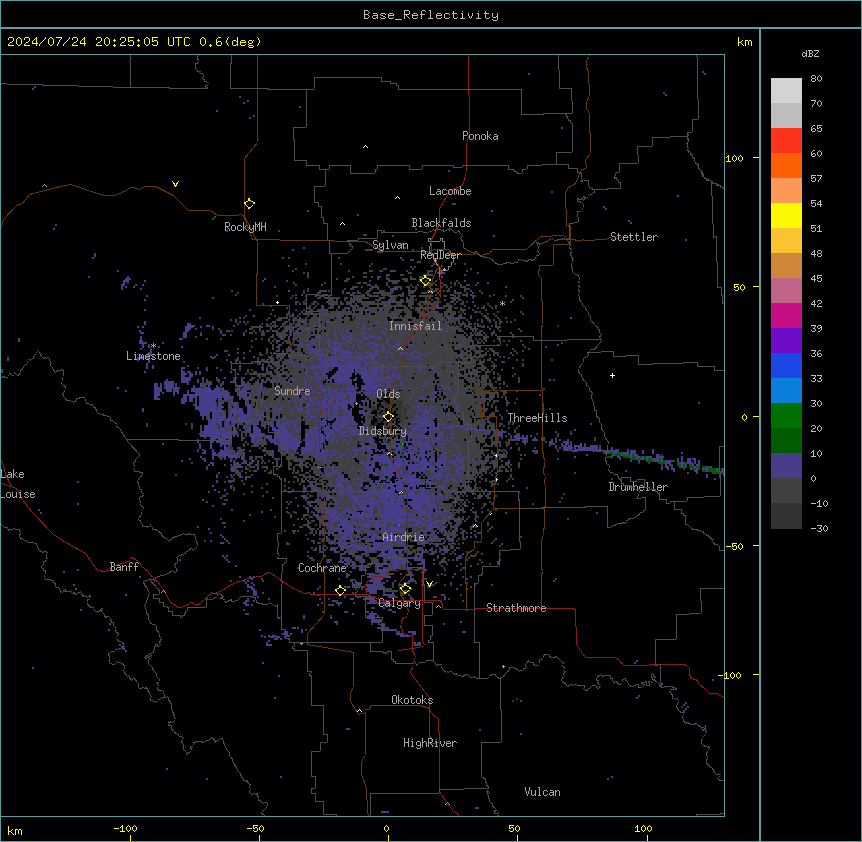862x842 pixels.
Task: Click the Innisfail label
Action: point(415,326)
